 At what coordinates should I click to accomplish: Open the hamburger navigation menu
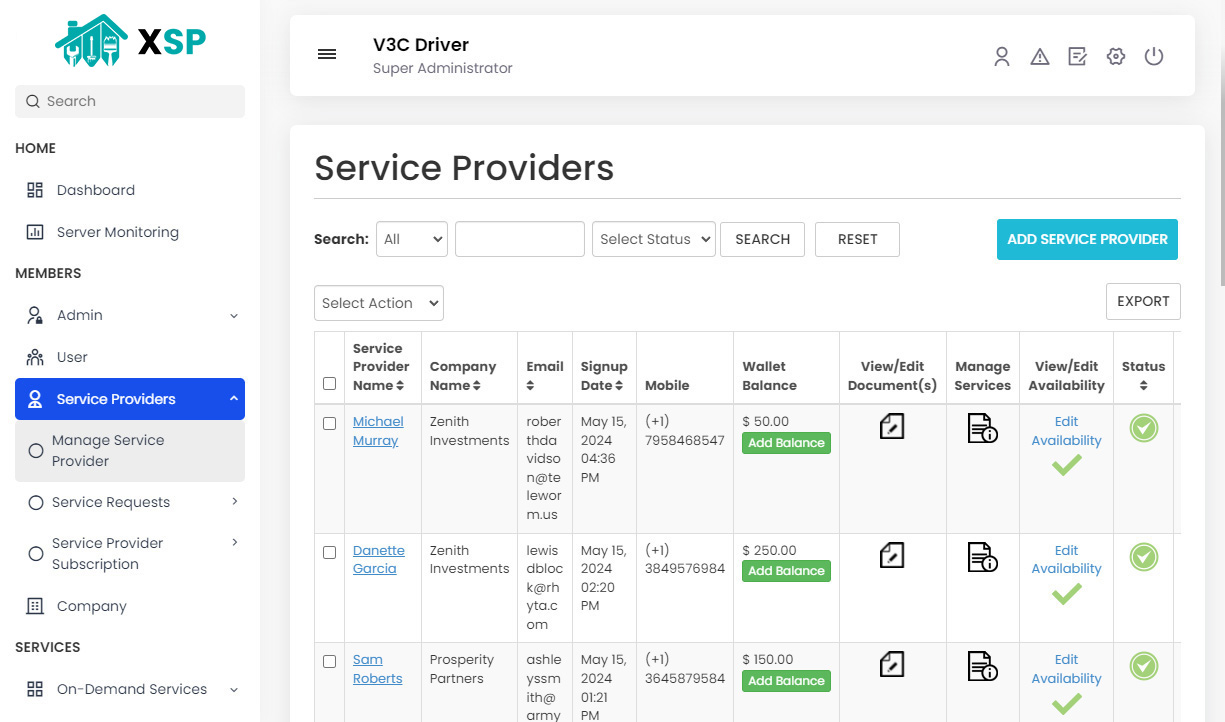(327, 54)
